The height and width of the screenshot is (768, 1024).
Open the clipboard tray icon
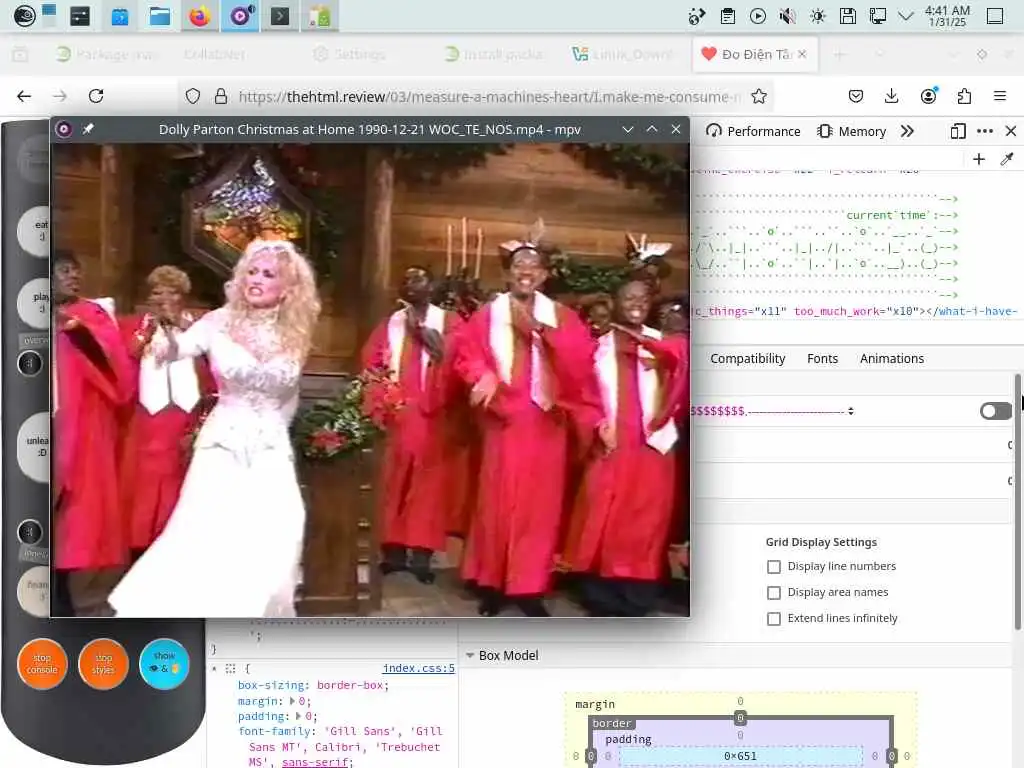pos(728,16)
